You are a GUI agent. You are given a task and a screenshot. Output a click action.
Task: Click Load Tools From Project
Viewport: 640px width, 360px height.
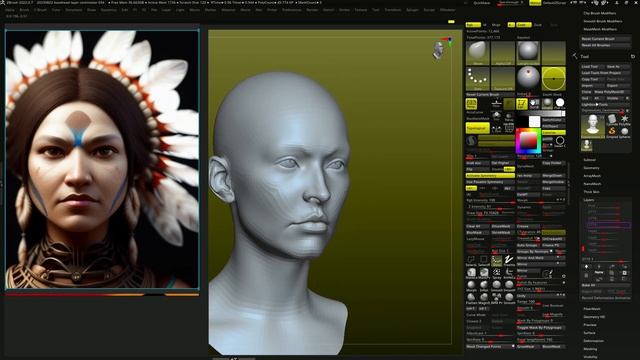tap(605, 73)
